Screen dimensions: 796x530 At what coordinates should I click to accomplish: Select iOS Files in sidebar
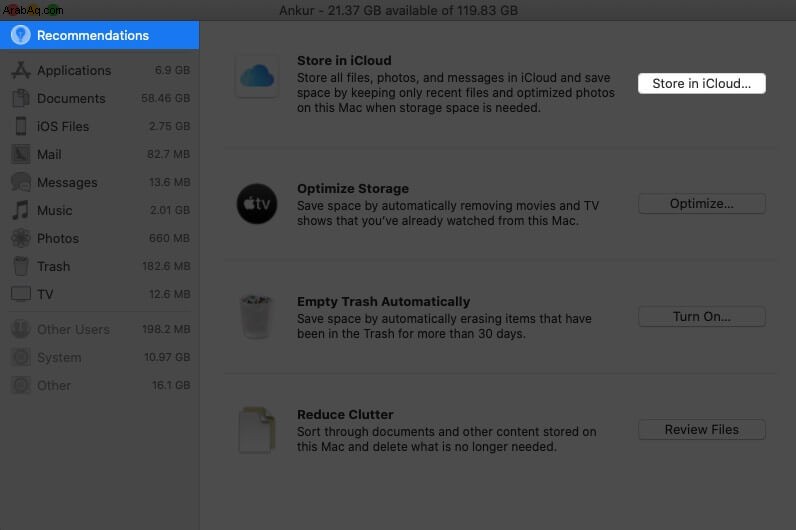click(x=100, y=126)
